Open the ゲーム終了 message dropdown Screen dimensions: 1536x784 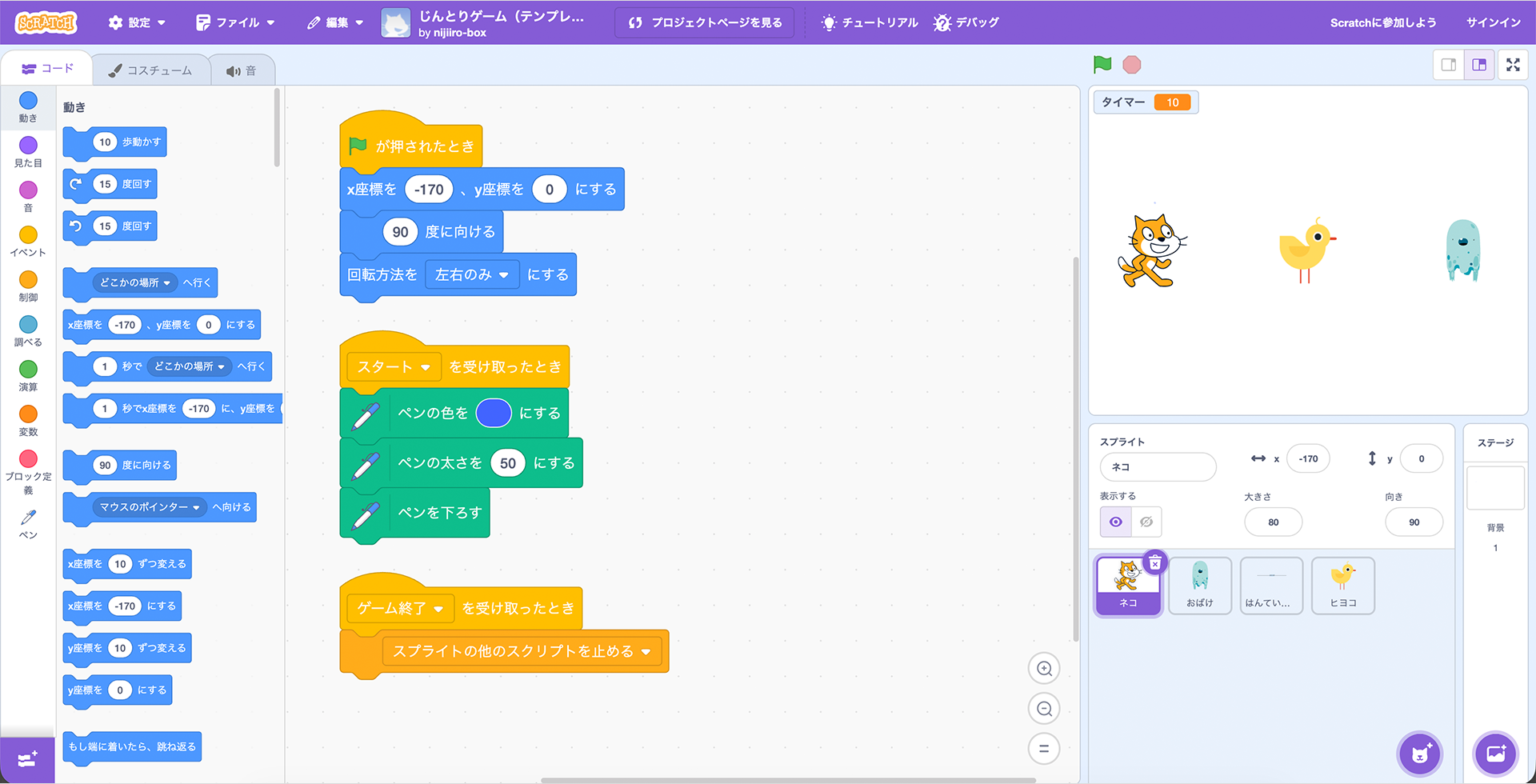click(400, 609)
